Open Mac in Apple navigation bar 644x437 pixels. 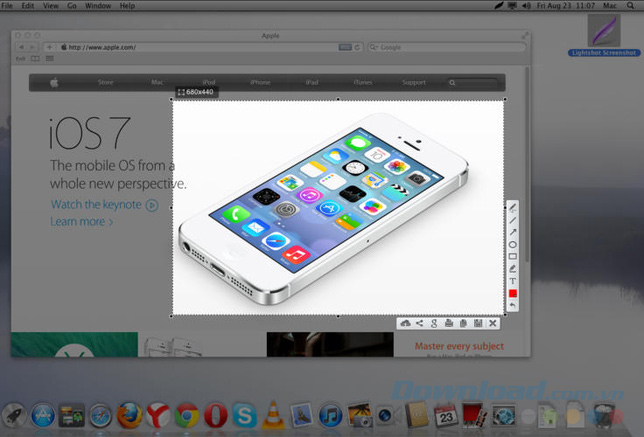pyautogui.click(x=157, y=82)
